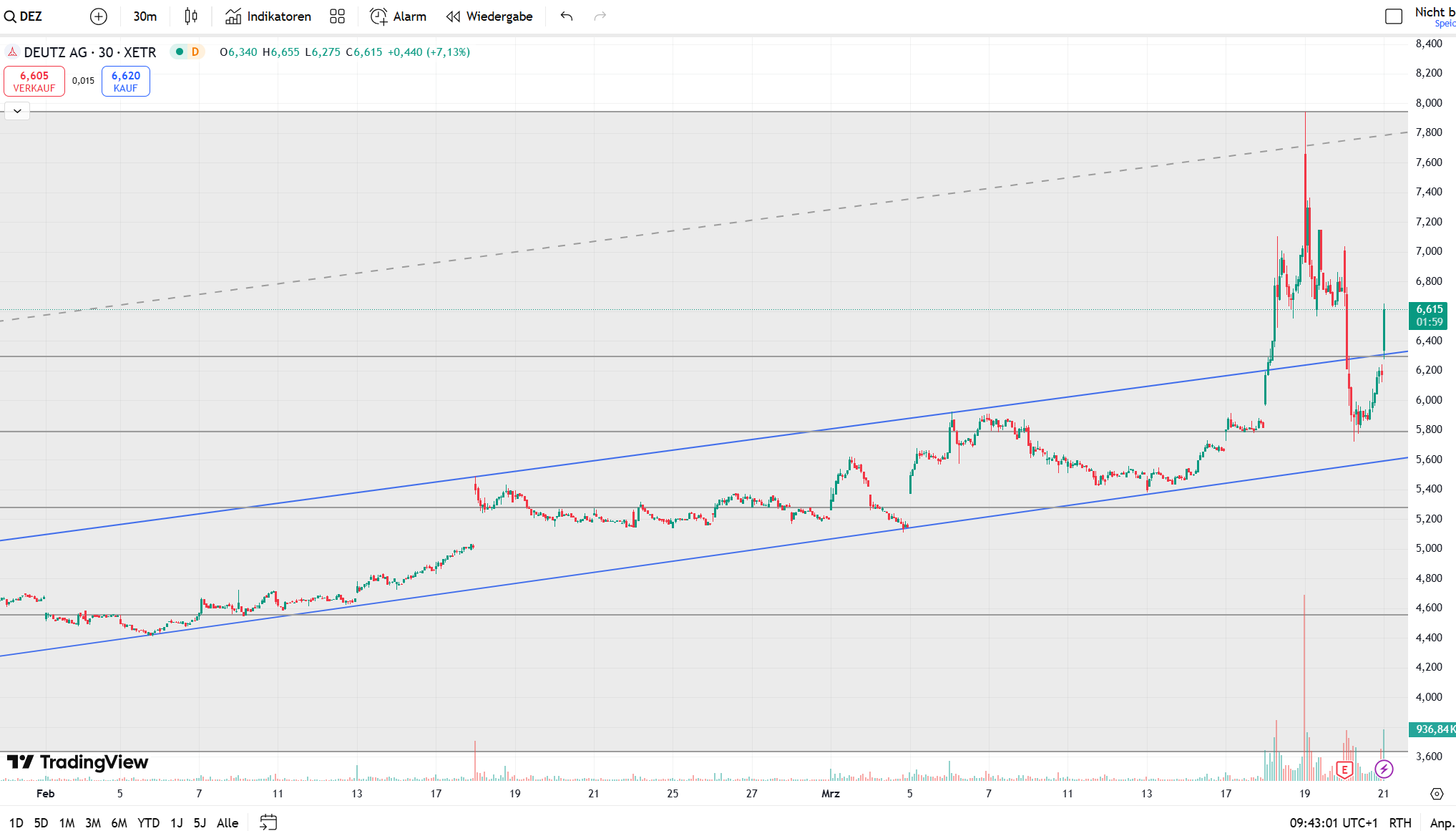Click the blue KAUF 6,620 button
The image size is (1456, 831).
point(125,81)
